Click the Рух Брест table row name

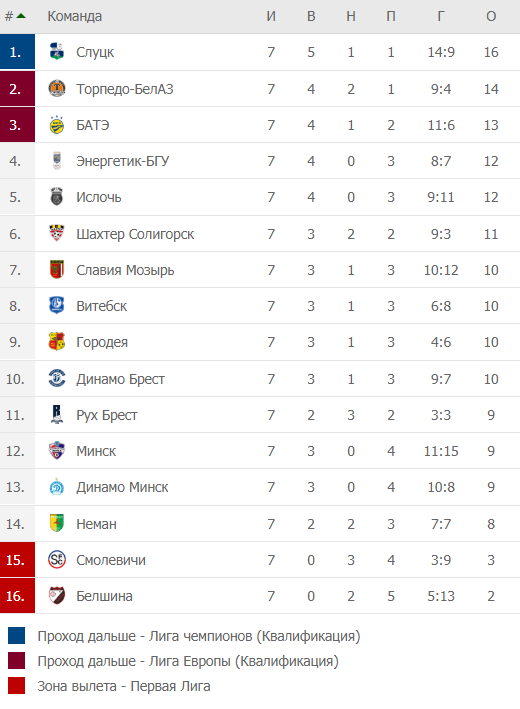click(x=107, y=415)
